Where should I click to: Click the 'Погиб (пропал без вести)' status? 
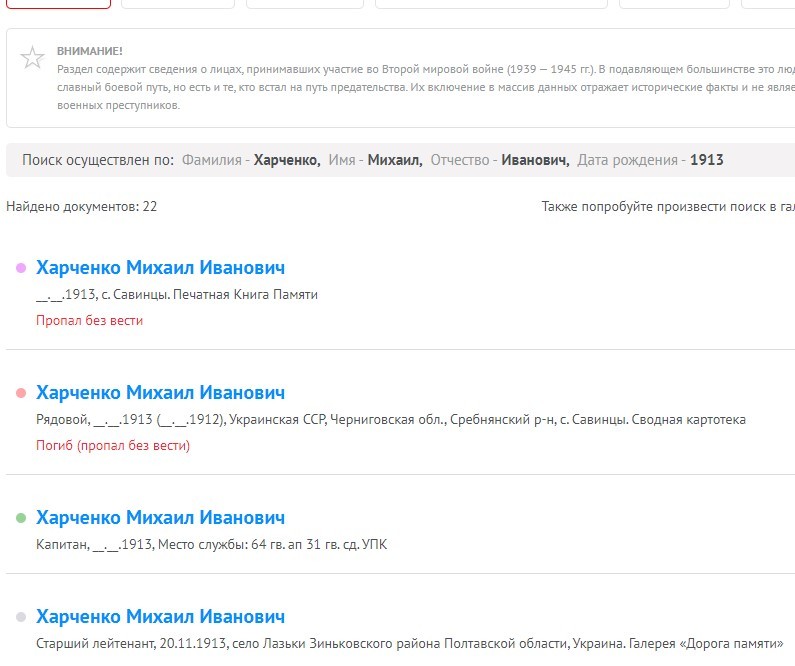pyautogui.click(x=113, y=446)
